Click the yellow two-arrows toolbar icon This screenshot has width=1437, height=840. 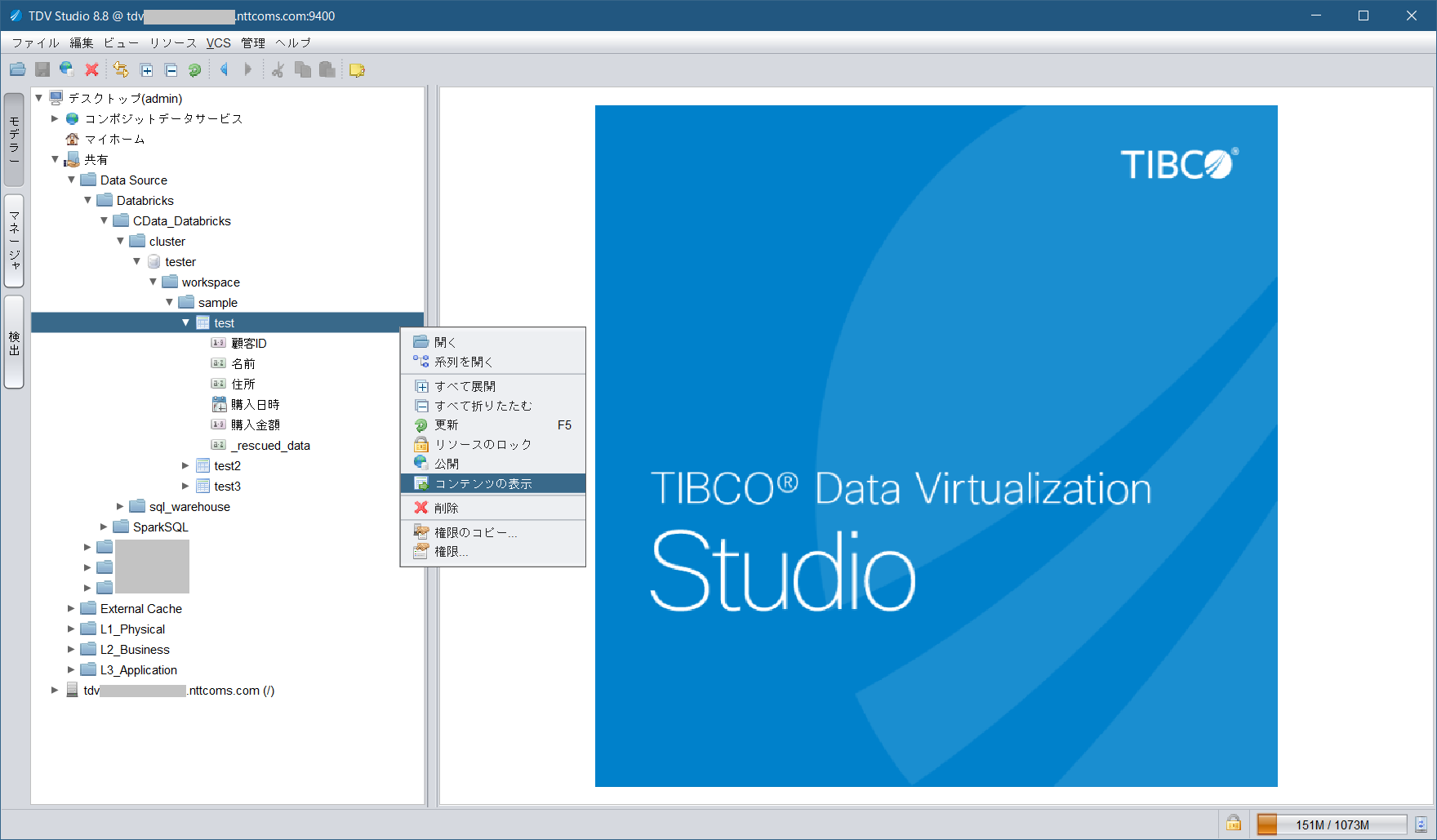pyautogui.click(x=121, y=70)
